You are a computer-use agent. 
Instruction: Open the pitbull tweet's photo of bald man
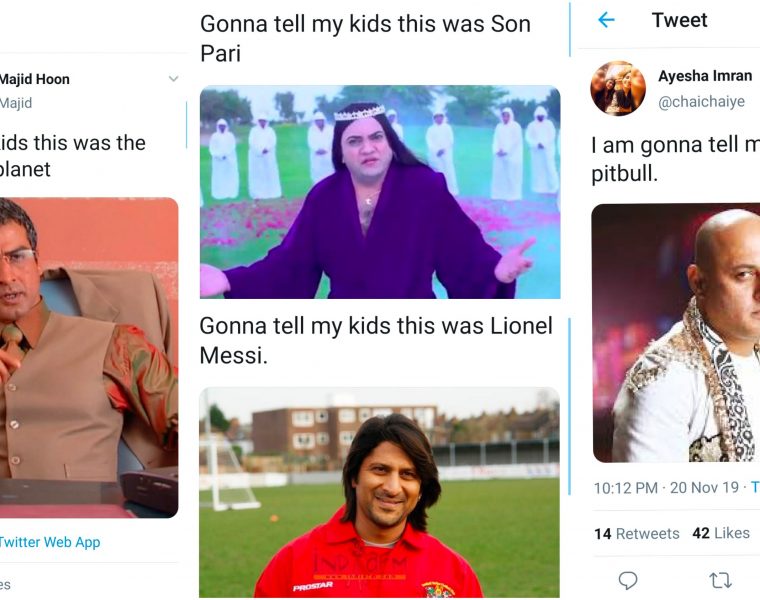pyautogui.click(x=676, y=333)
